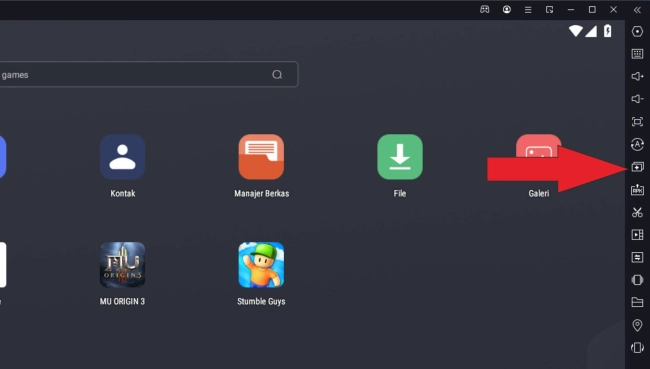Open the video recorder sidebar icon
The width and height of the screenshot is (650, 369).
(637, 235)
